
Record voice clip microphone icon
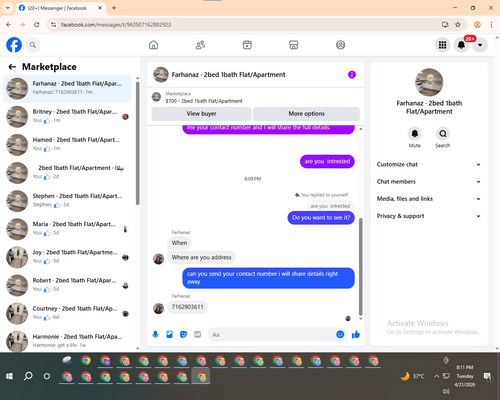click(155, 334)
